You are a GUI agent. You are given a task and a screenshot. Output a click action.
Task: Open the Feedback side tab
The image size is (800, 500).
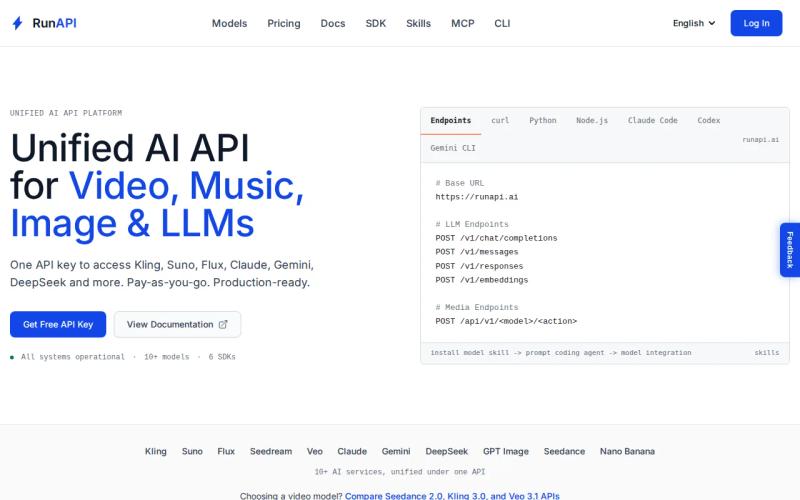[790, 250]
